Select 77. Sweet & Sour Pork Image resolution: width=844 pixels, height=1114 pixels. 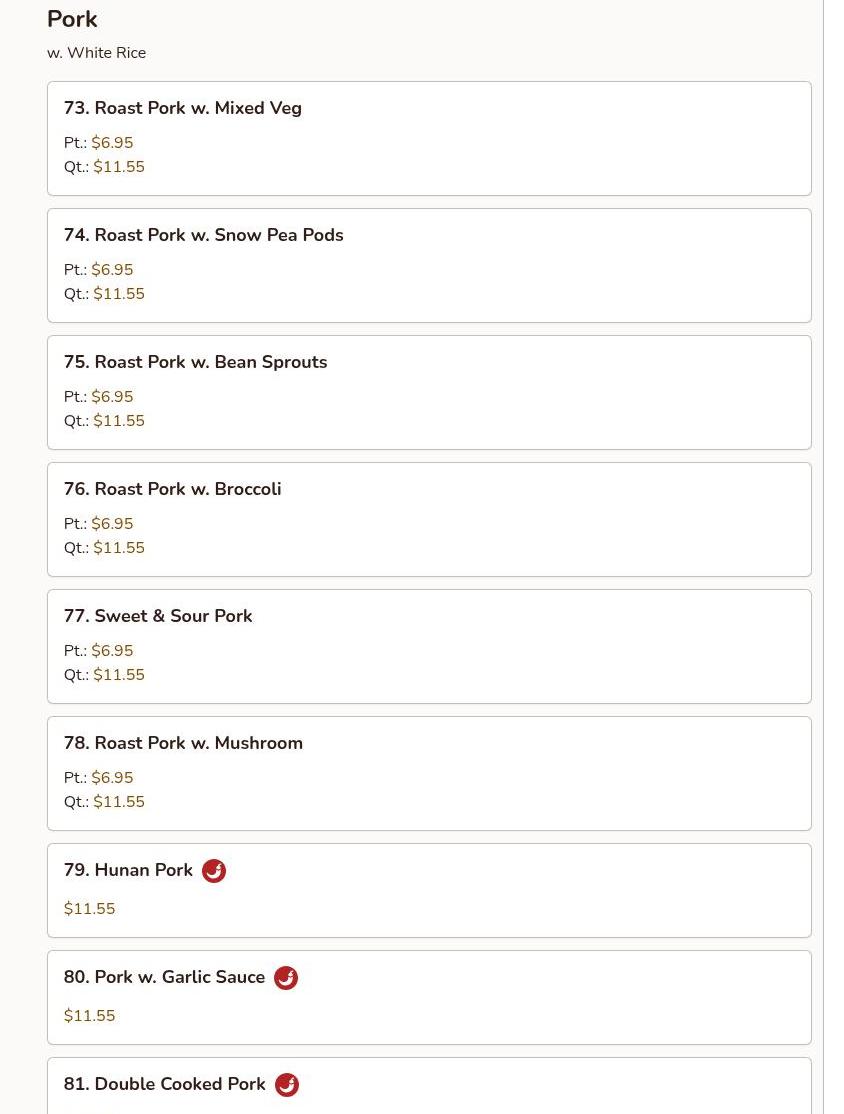429,647
